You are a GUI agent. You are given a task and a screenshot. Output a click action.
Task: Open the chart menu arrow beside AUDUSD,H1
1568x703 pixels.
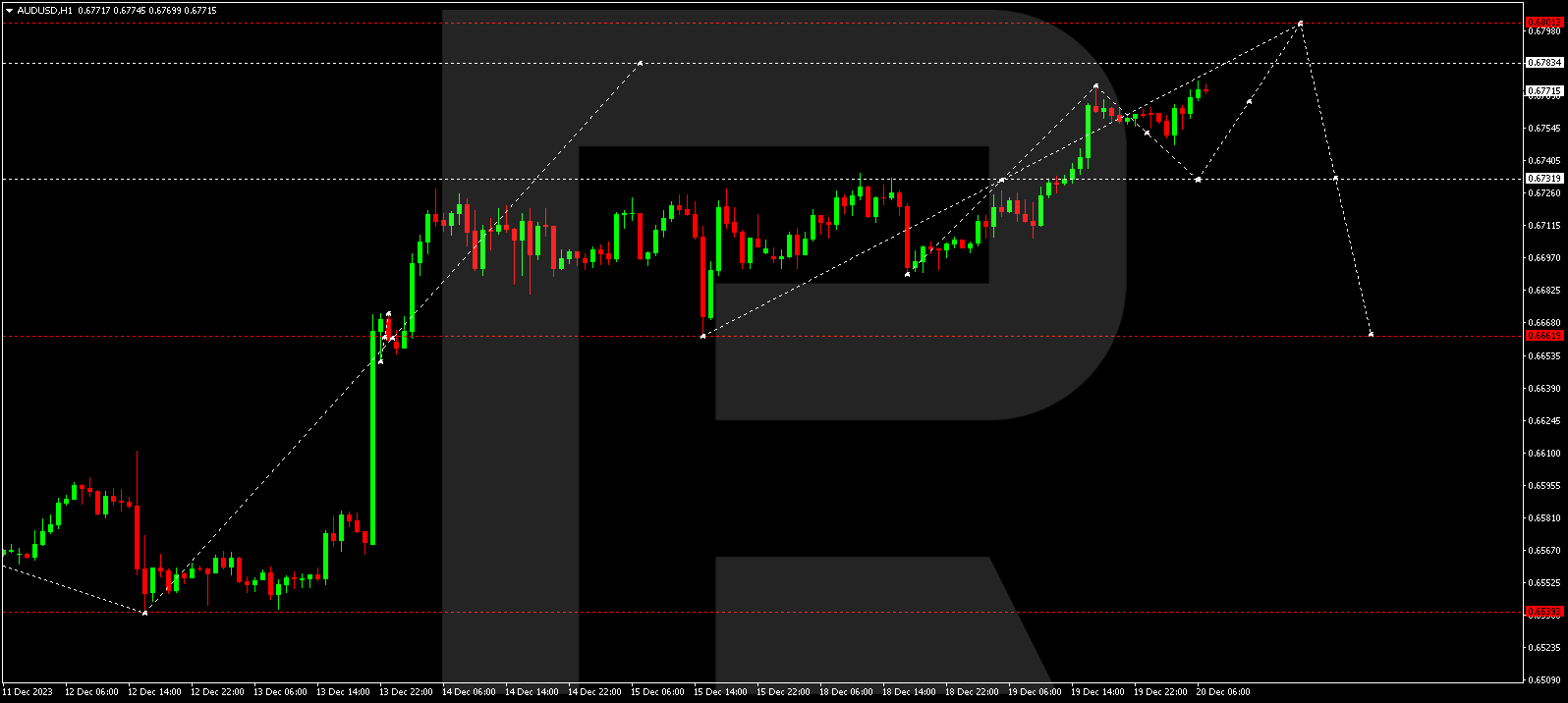click(9, 10)
